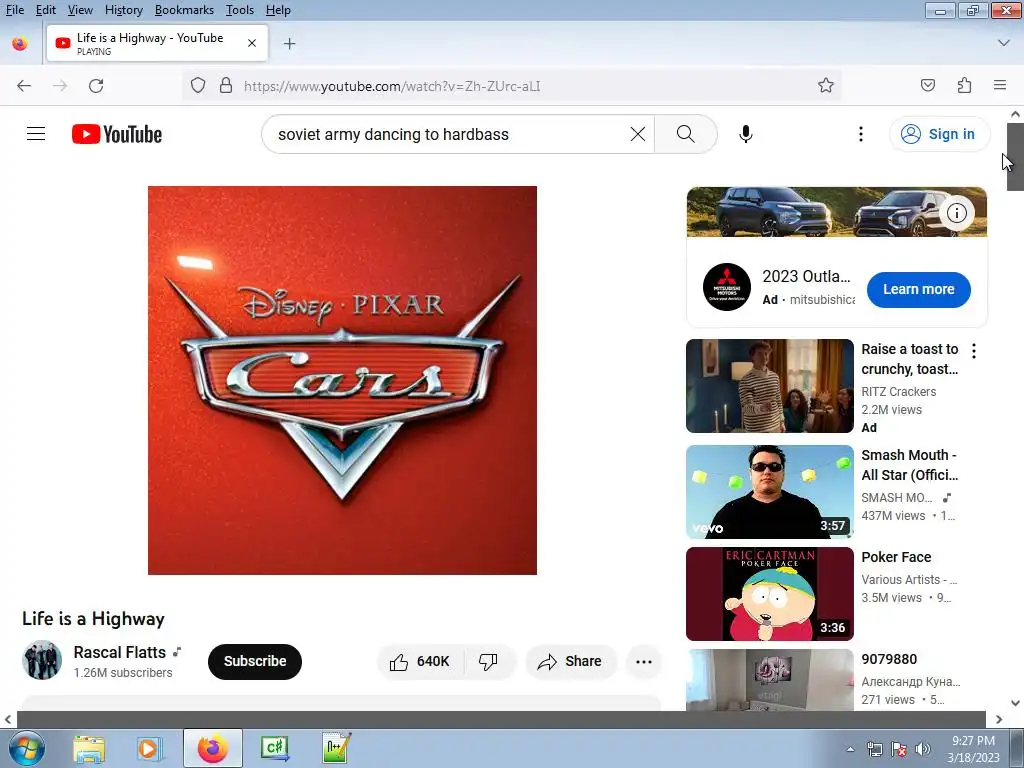The height and width of the screenshot is (768, 1024).
Task: Adjust volume via tray speaker icon
Action: pos(923,749)
